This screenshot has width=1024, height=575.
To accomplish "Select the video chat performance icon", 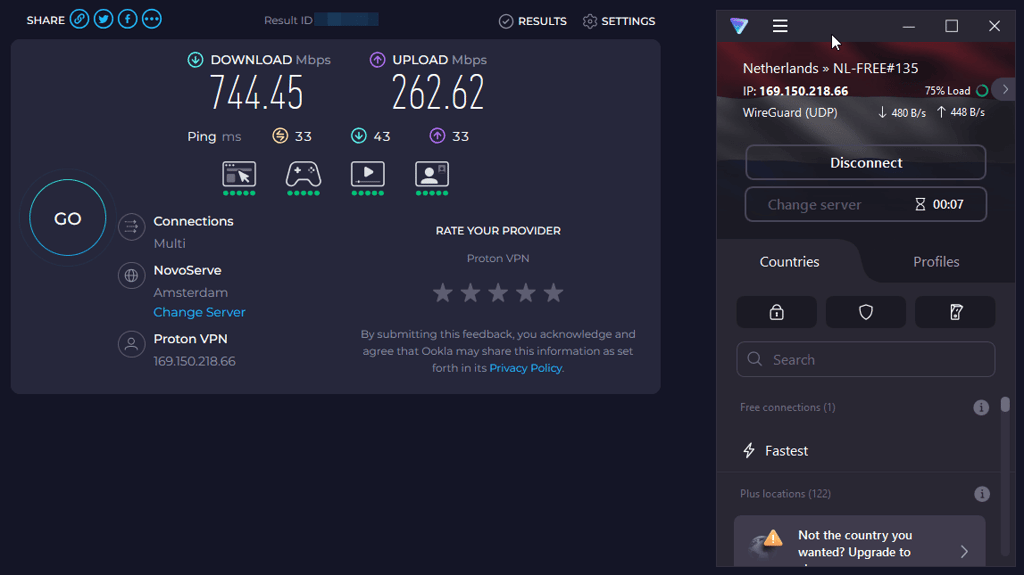I will click(432, 178).
